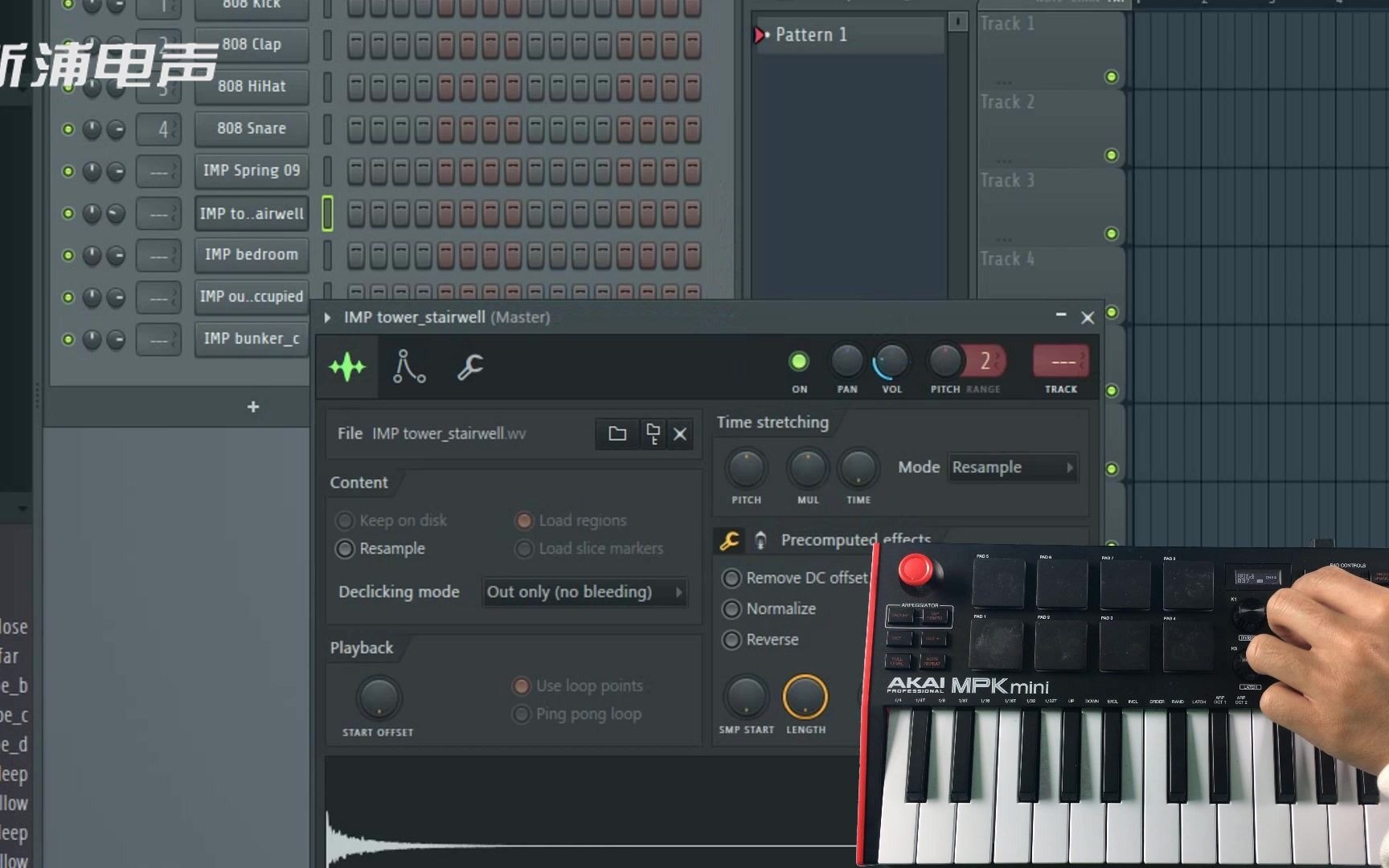The image size is (1389, 868).
Task: Click the pattern picker scroll button
Action: pyautogui.click(x=957, y=22)
